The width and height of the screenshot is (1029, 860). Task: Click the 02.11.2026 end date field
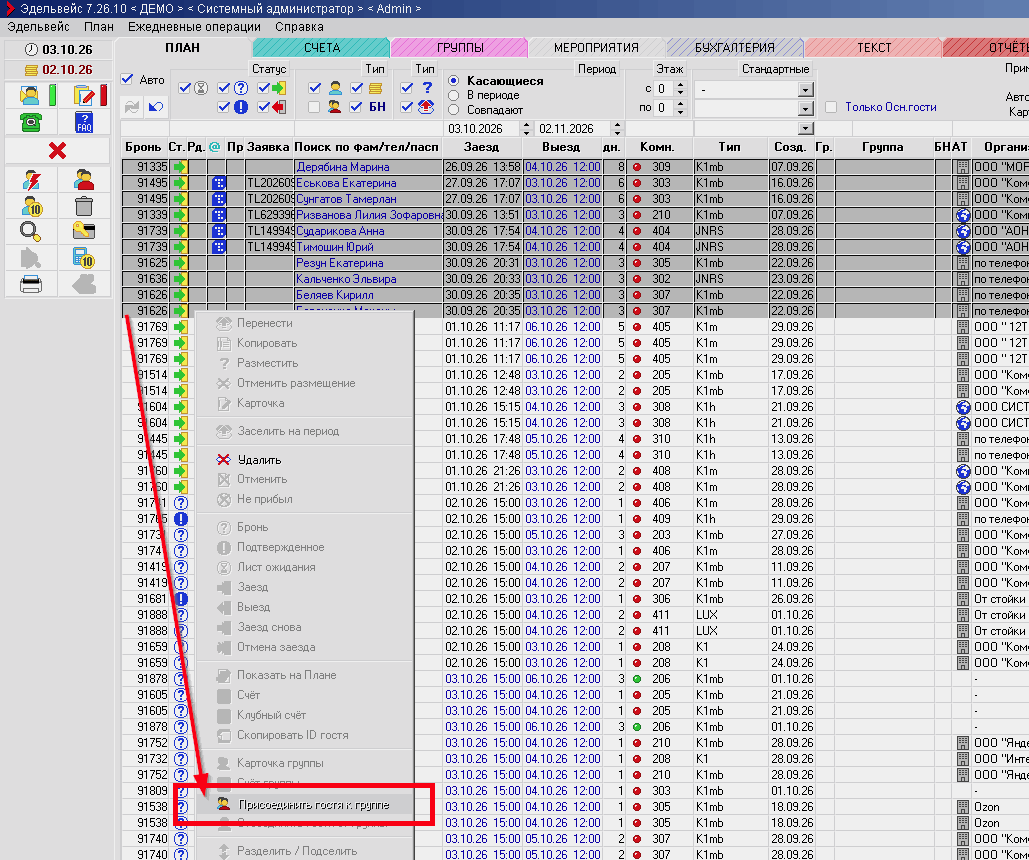(572, 129)
